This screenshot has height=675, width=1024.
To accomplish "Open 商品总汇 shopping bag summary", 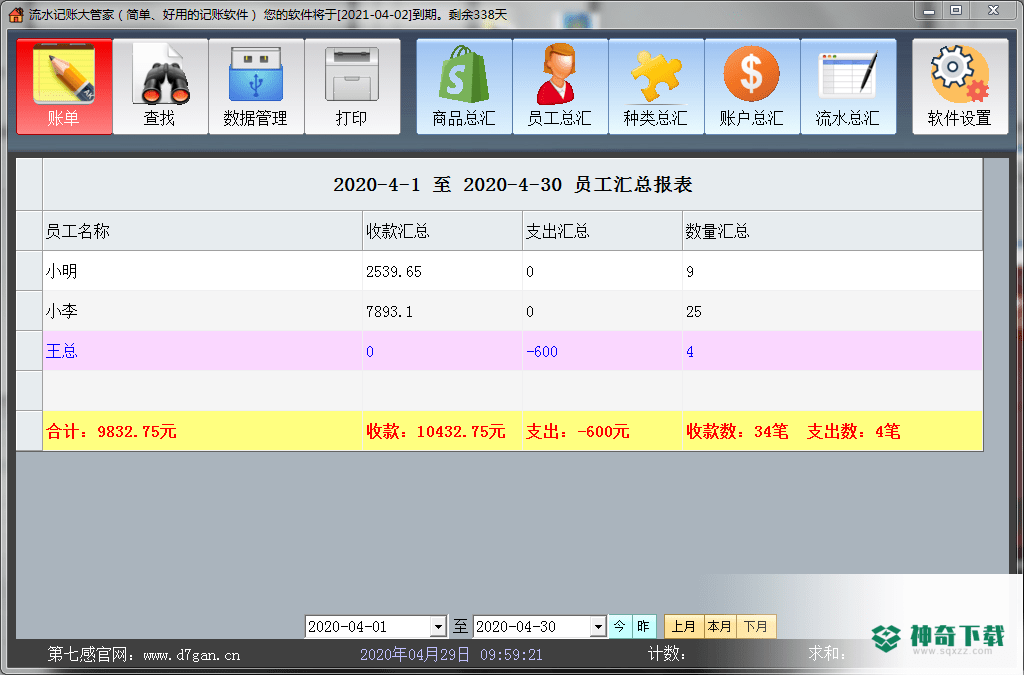I will [464, 87].
